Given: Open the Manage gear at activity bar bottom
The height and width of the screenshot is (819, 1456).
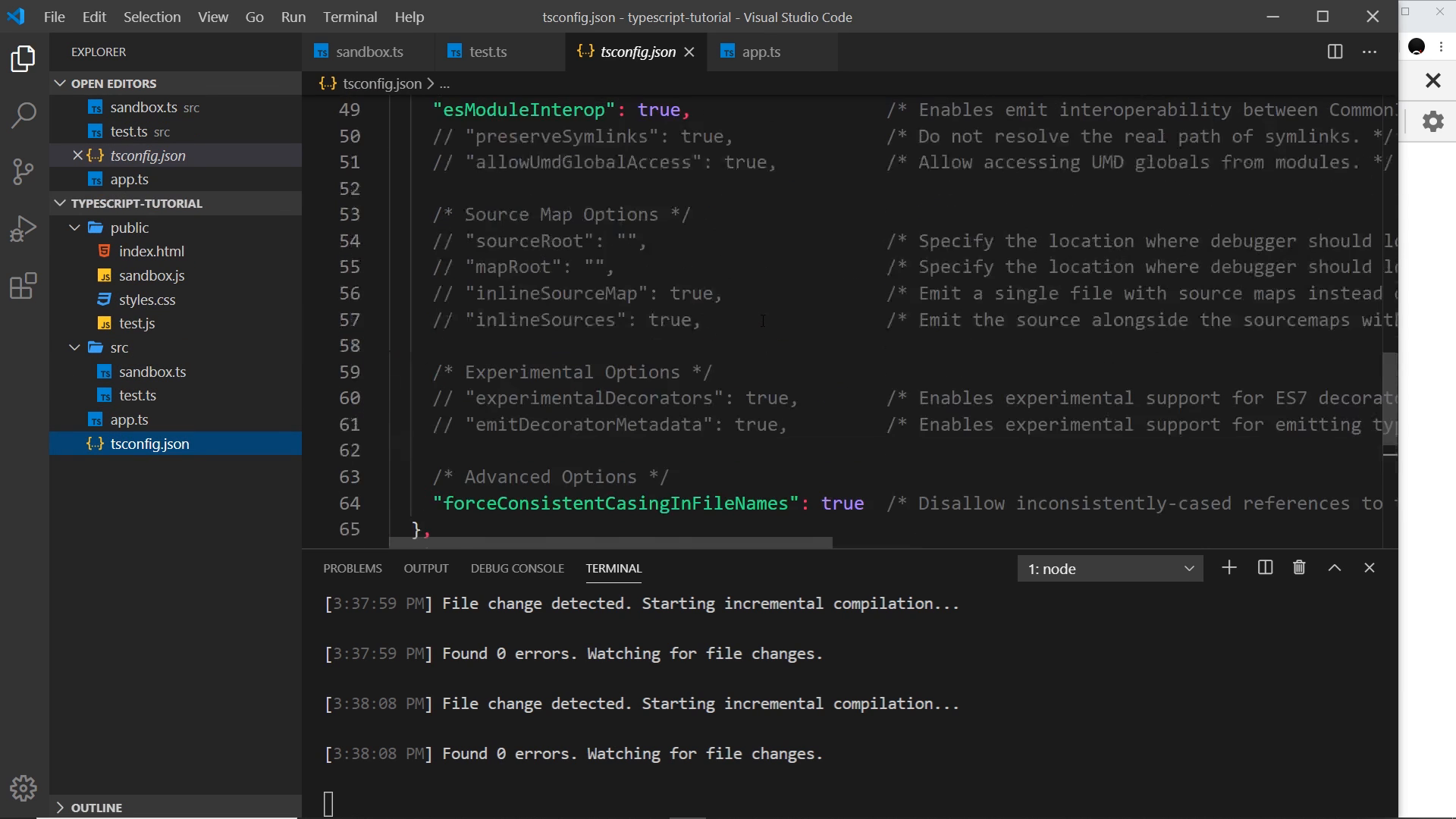Looking at the screenshot, I should [24, 789].
